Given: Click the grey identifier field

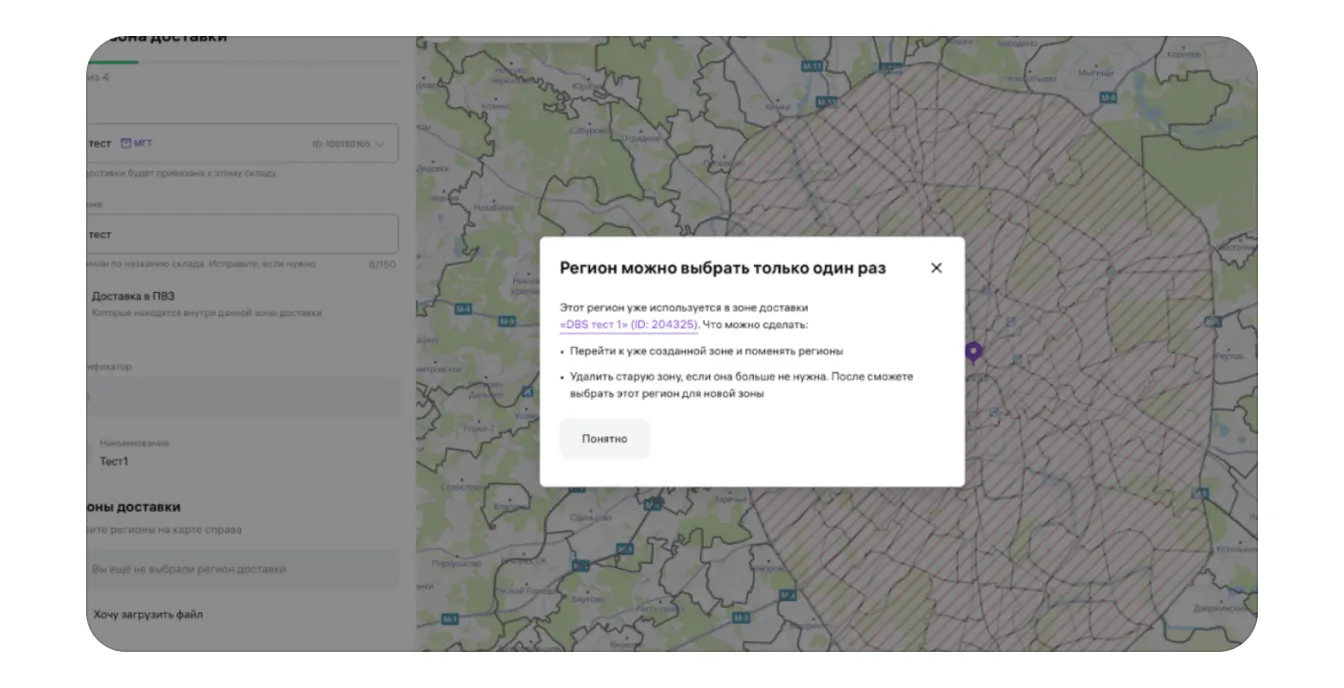Looking at the screenshot, I should (242, 397).
